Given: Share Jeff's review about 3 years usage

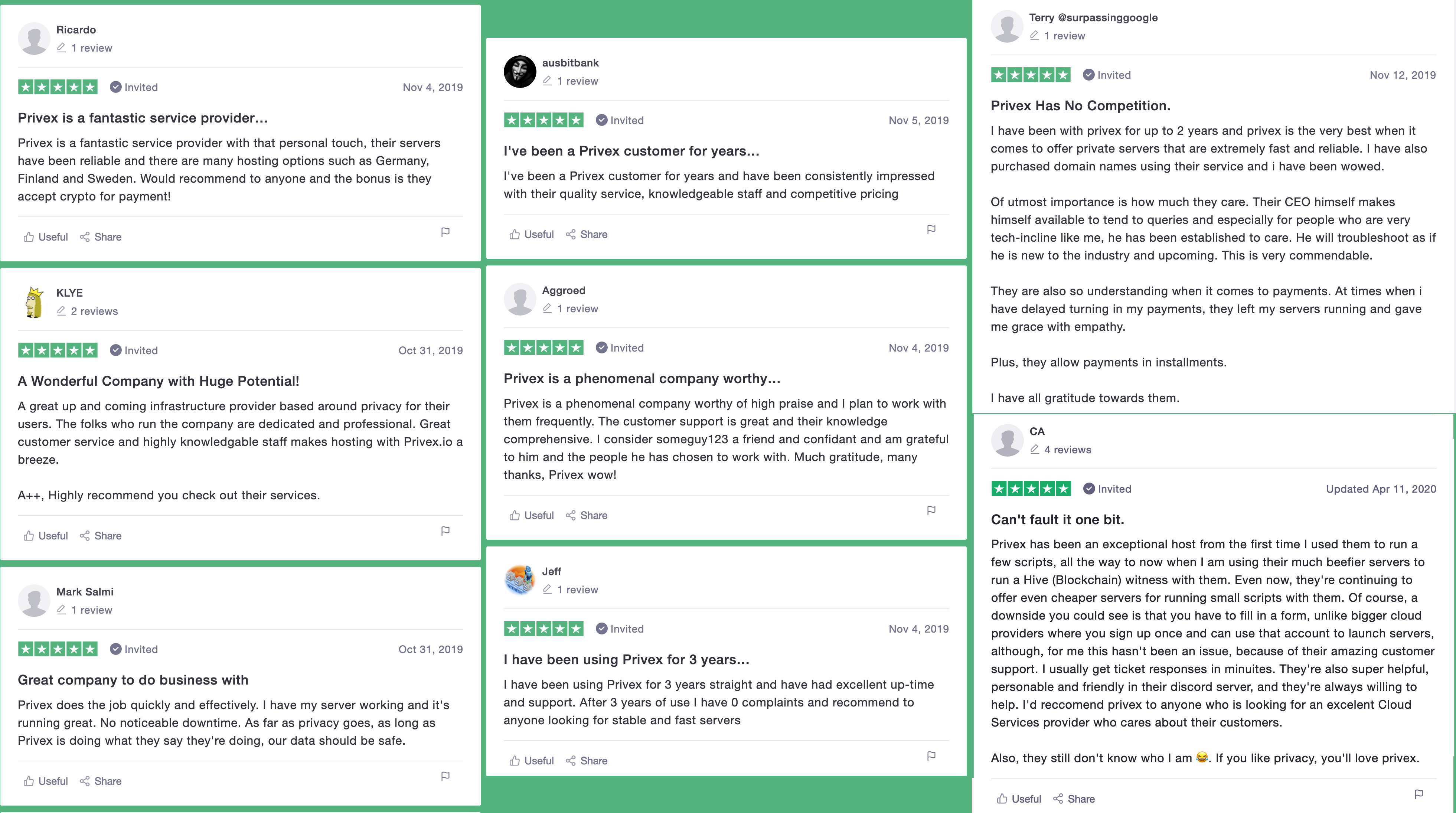Looking at the screenshot, I should (x=587, y=761).
